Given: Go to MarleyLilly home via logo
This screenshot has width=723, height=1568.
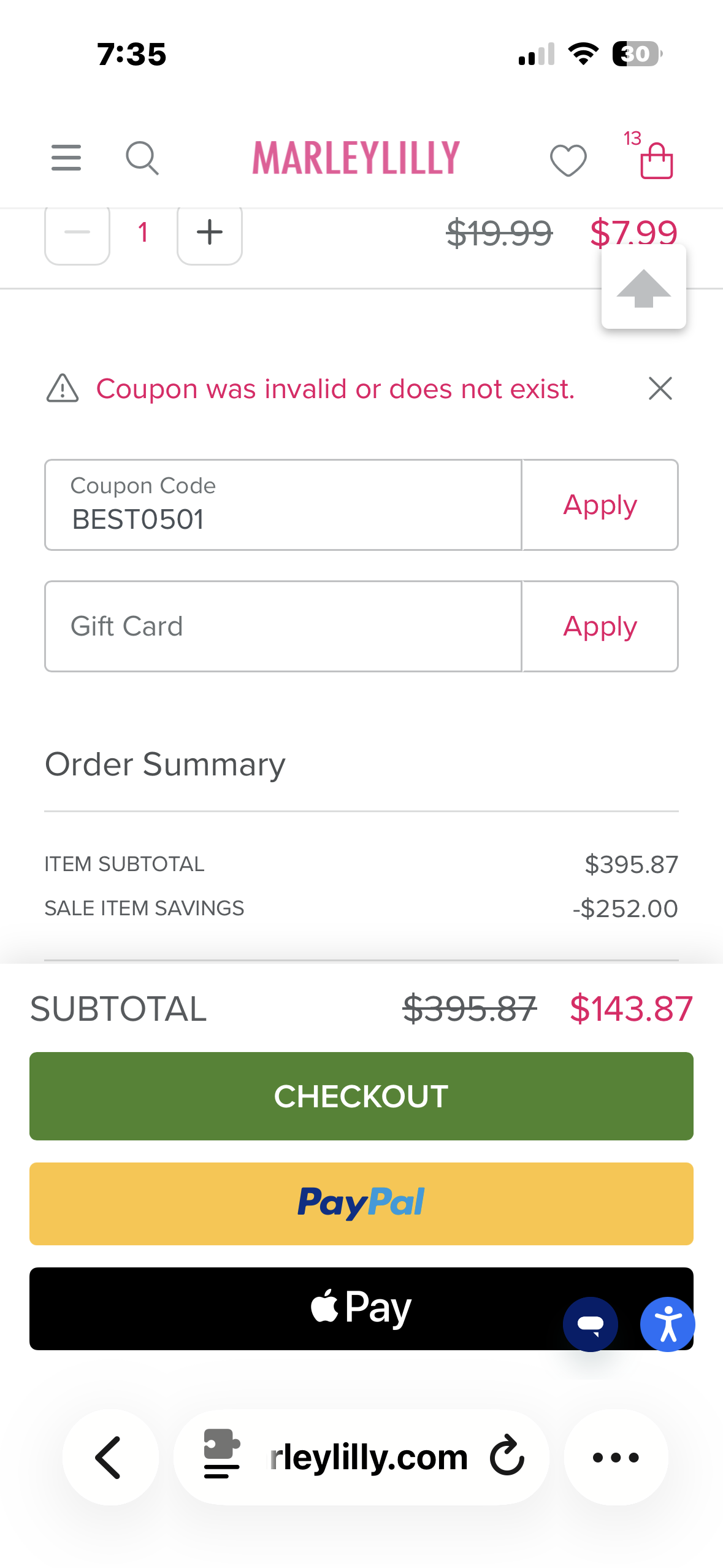Looking at the screenshot, I should 356,158.
